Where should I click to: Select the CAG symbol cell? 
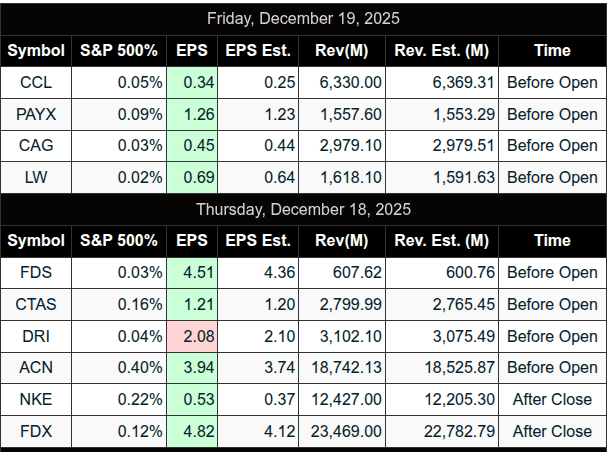coord(36,146)
